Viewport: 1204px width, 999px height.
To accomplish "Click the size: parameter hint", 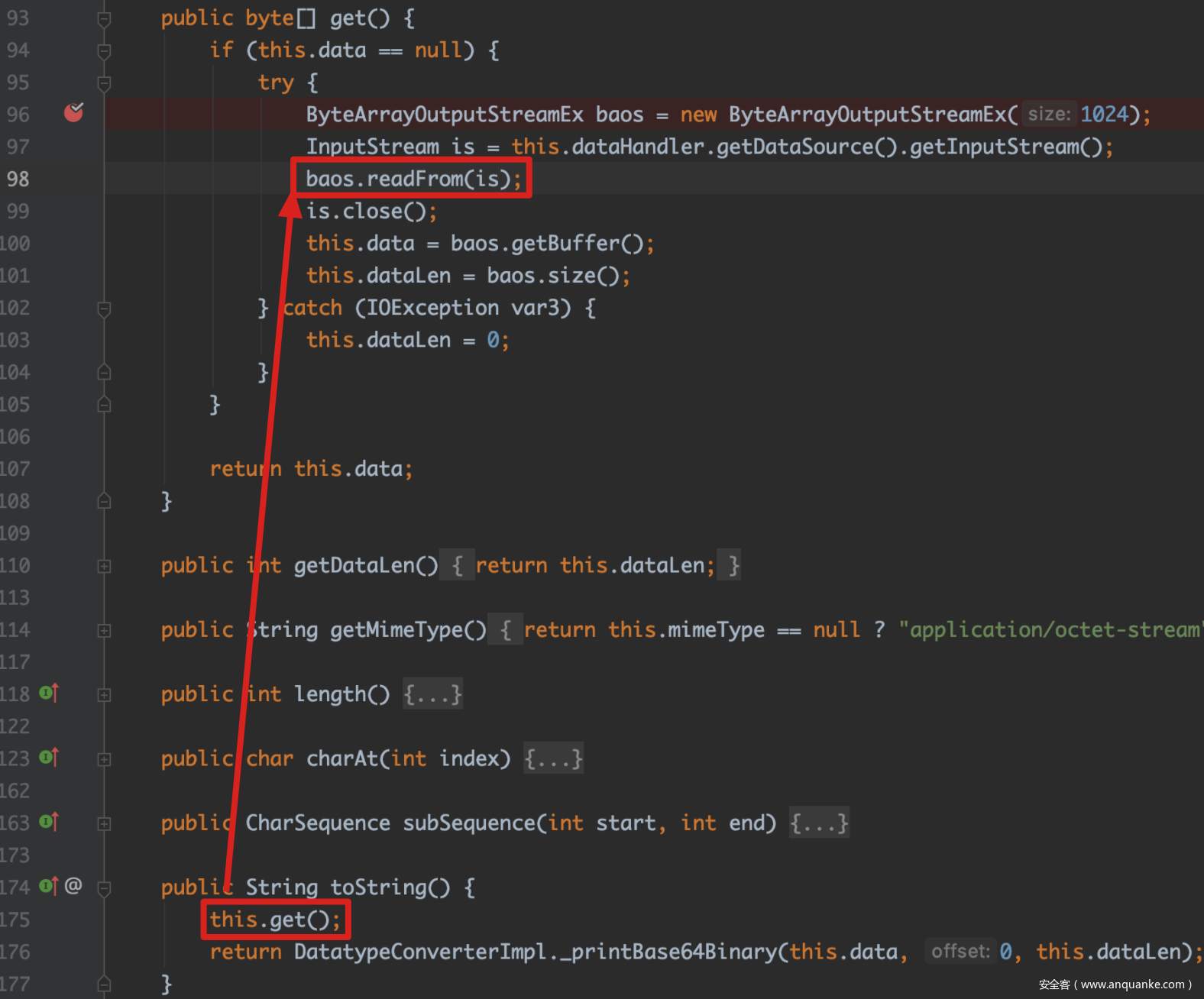I will pos(1048,115).
